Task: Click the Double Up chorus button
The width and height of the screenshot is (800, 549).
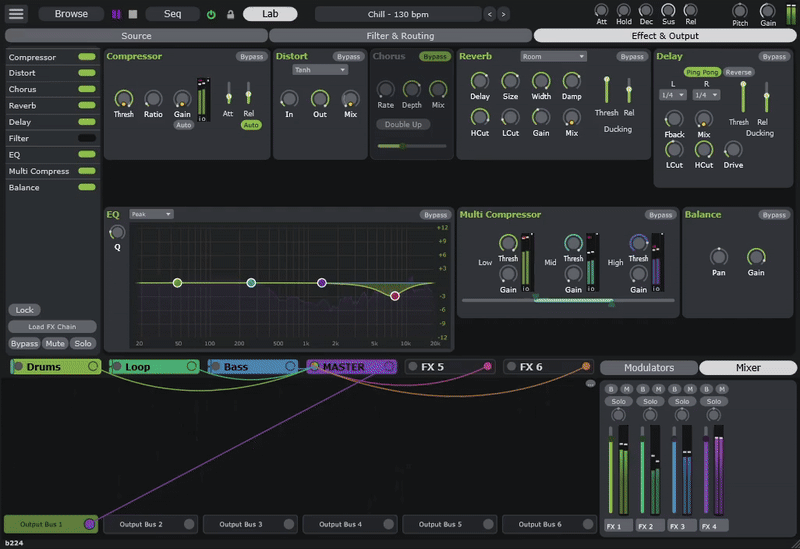Action: [403, 124]
